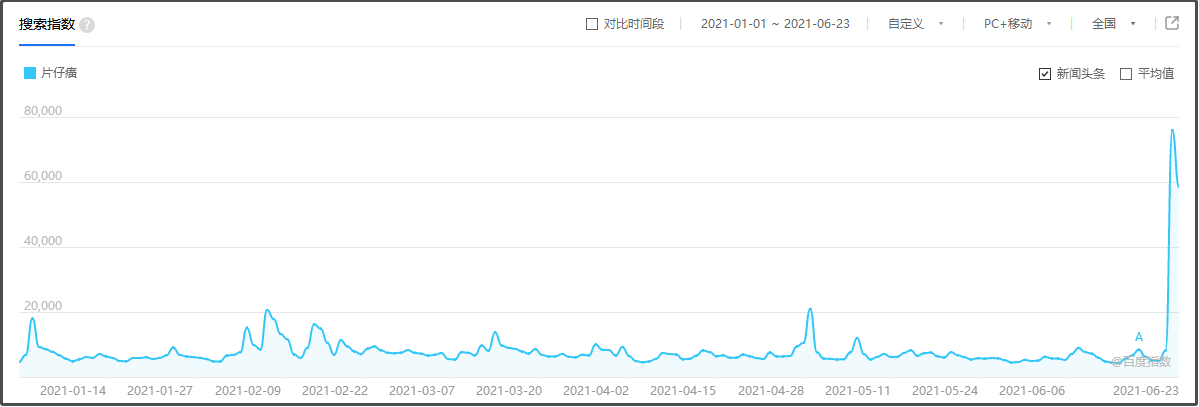Click the 2021-02-22 axis date label

[335, 390]
